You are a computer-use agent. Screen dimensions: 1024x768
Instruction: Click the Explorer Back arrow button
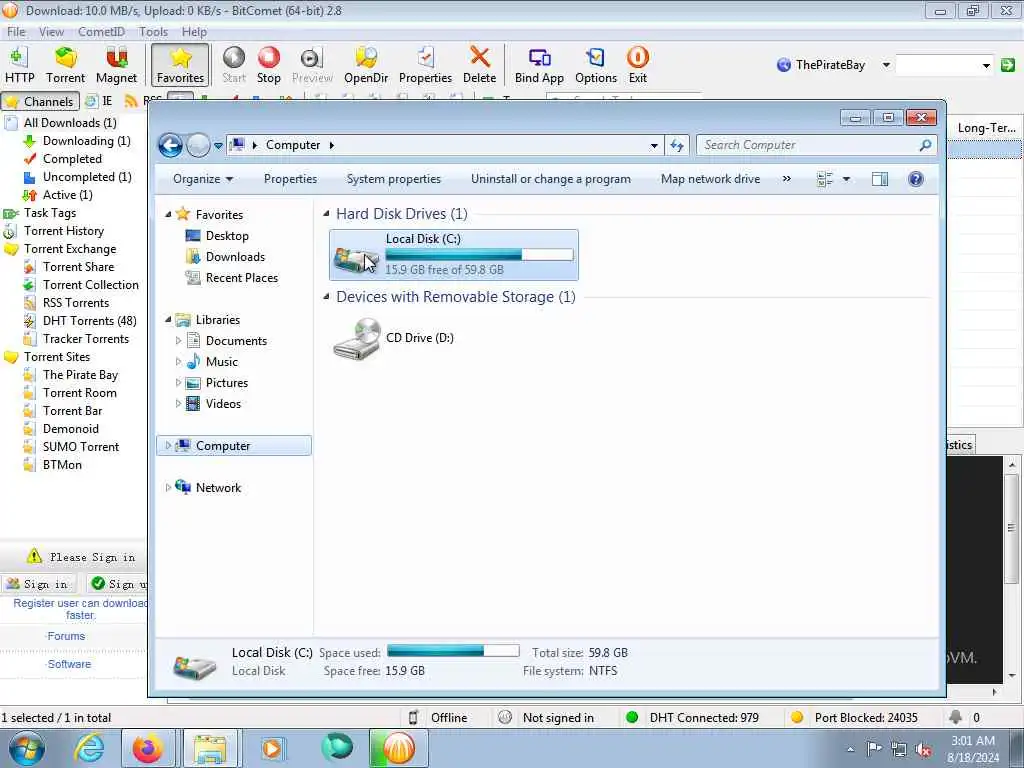pos(170,145)
